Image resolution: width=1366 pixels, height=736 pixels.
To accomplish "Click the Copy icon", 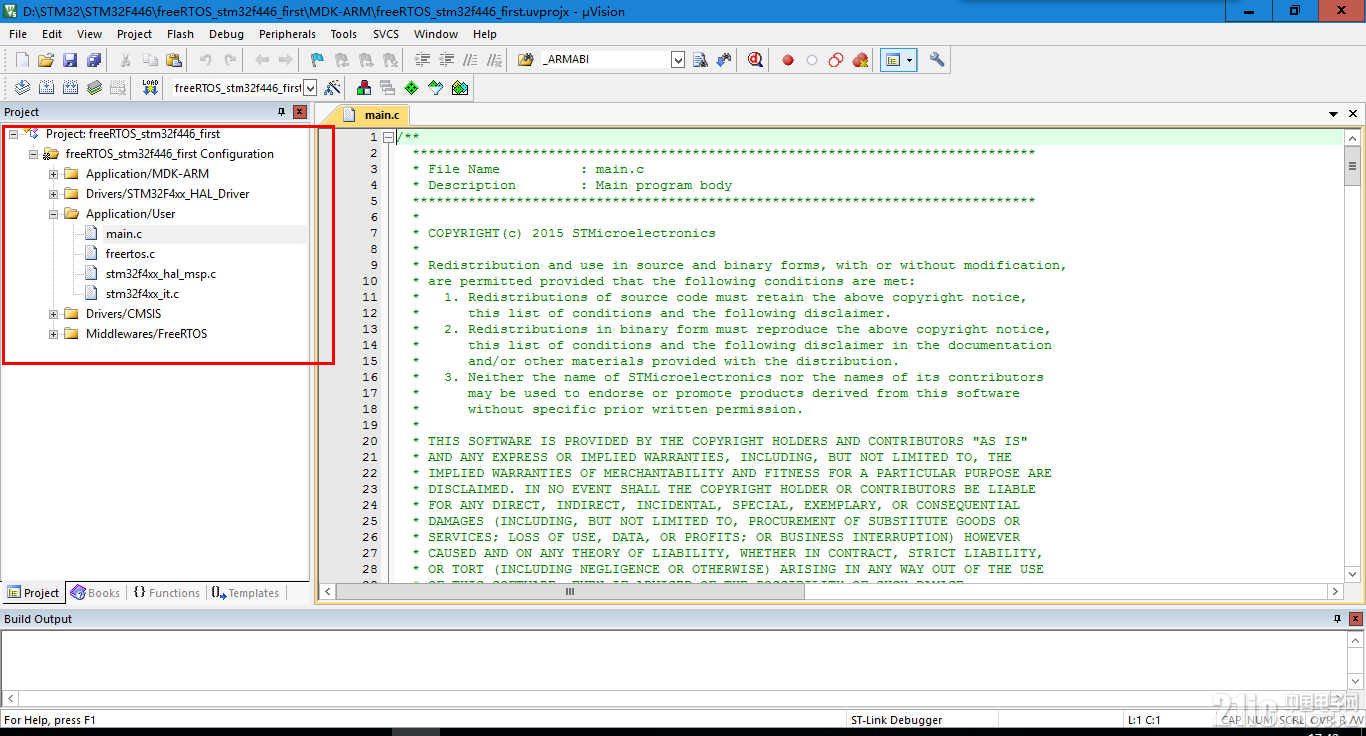I will (150, 60).
